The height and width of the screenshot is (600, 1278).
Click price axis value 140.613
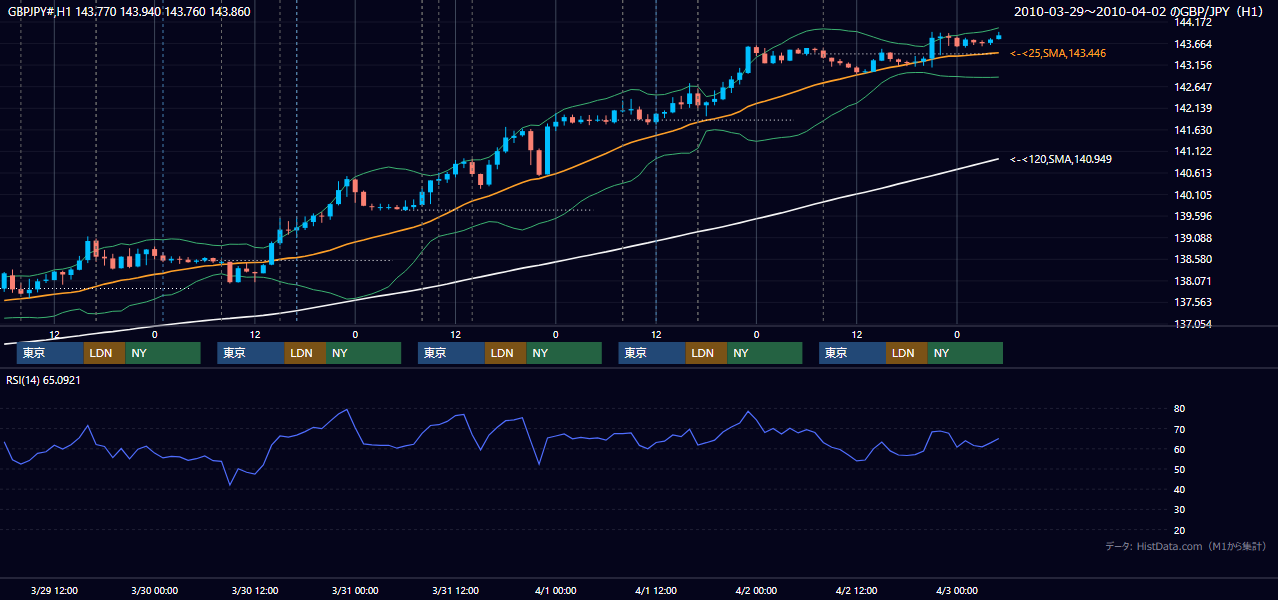pyautogui.click(x=1195, y=173)
